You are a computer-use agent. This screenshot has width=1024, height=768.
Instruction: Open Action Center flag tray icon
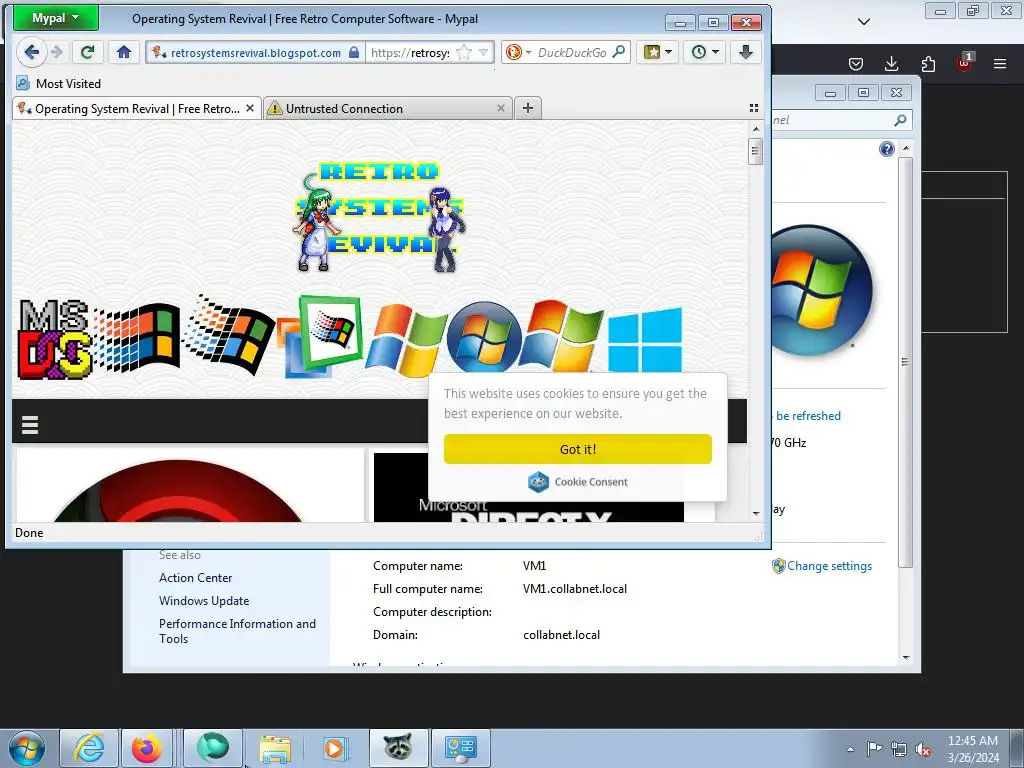tap(874, 749)
